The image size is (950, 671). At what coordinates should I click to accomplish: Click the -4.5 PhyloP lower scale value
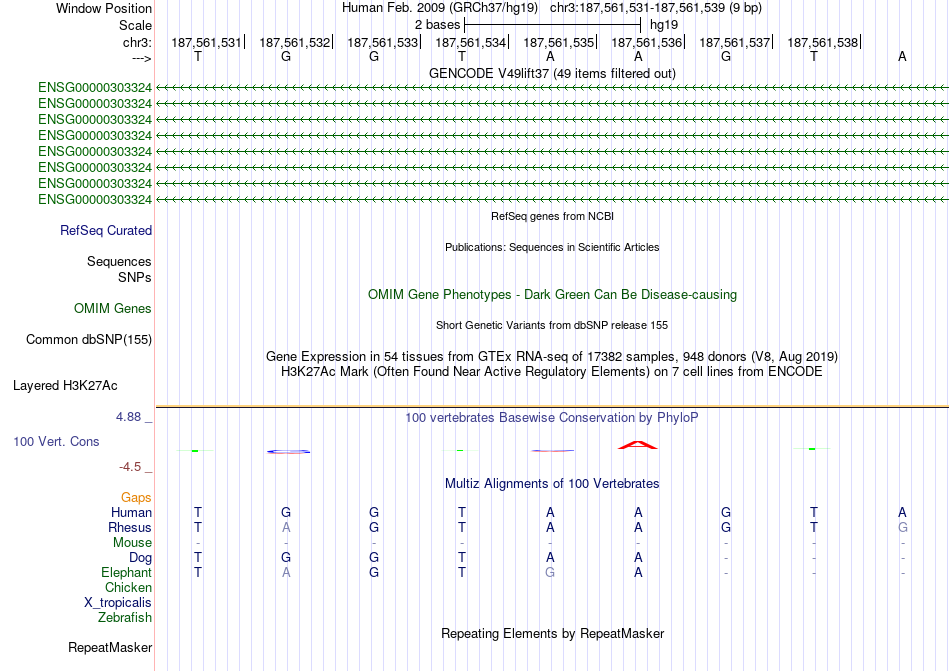[130, 467]
